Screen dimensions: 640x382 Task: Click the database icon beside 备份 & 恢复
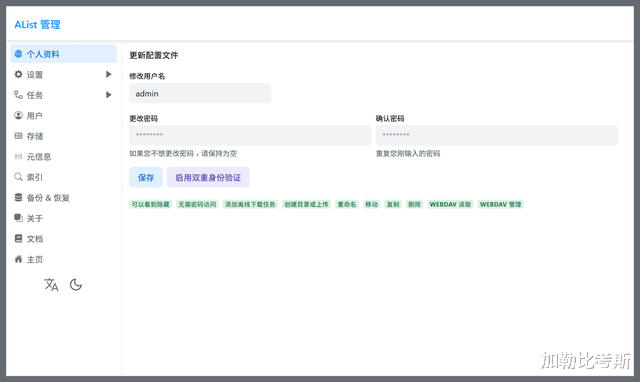[18, 198]
